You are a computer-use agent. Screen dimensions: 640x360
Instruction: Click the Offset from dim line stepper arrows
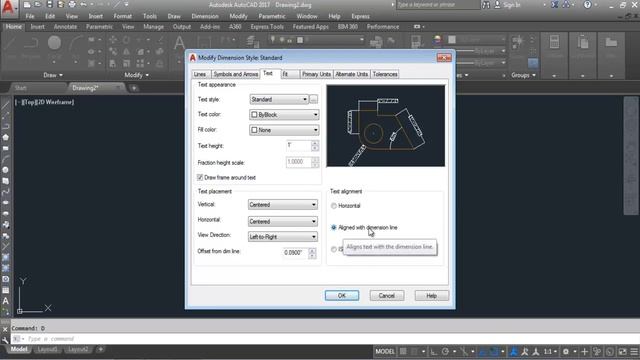[312, 253]
